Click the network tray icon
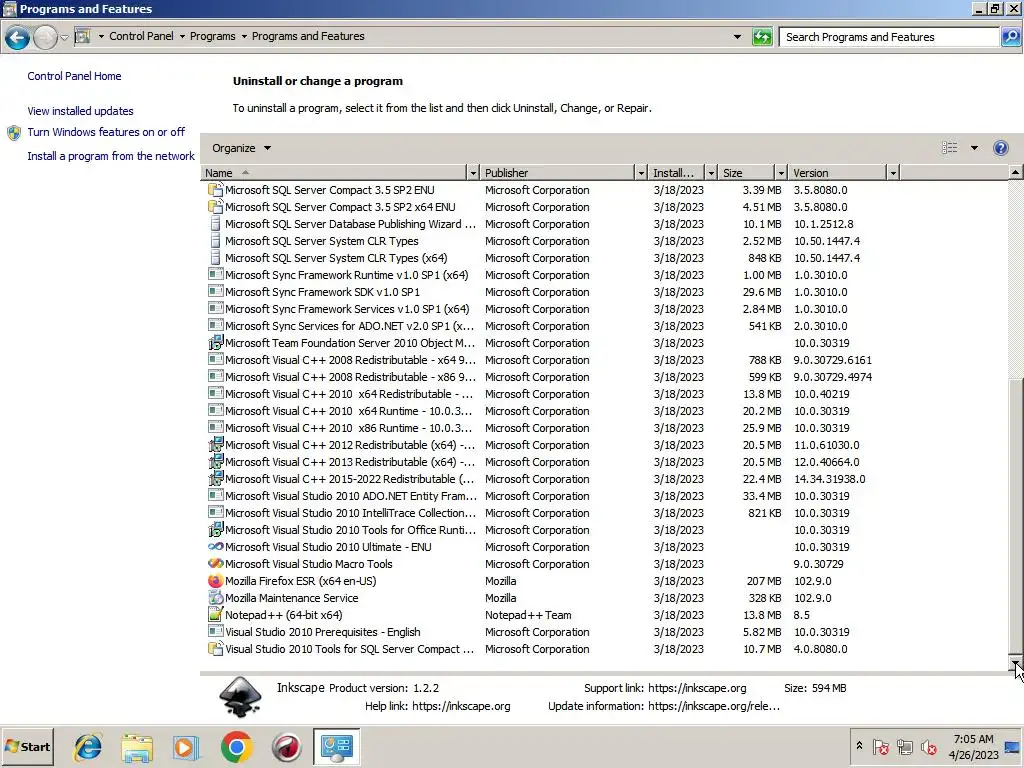Screen dimensions: 1024x768 pos(904,747)
